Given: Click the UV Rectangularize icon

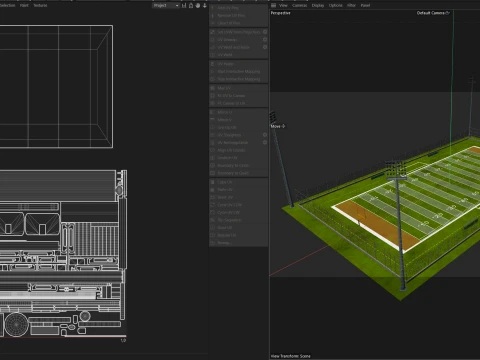Looking at the screenshot, I should pyautogui.click(x=213, y=143).
